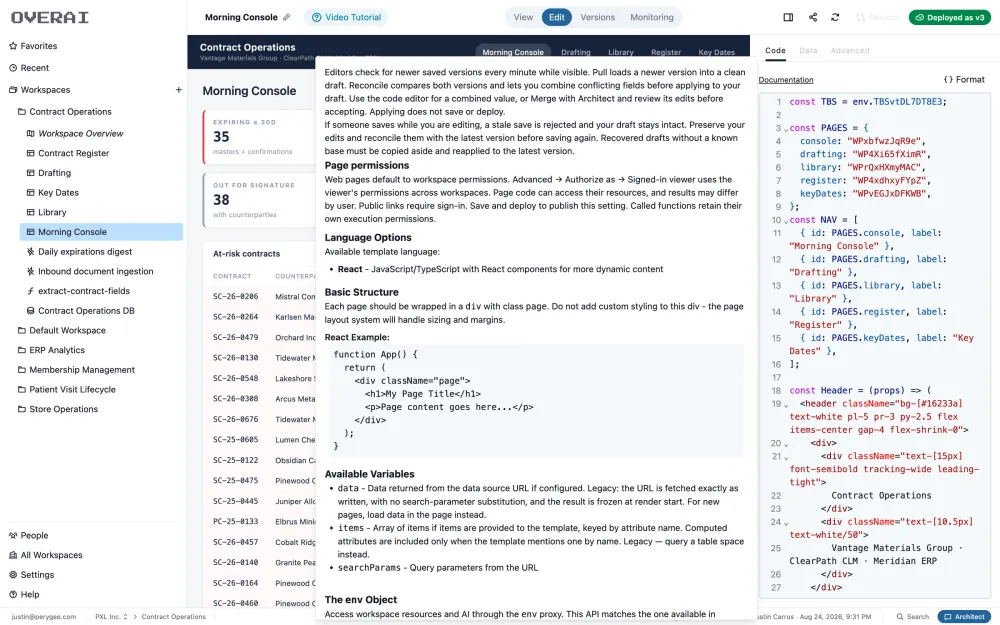Go to the Monitoring tab
The image size is (1000, 625).
(x=652, y=17)
